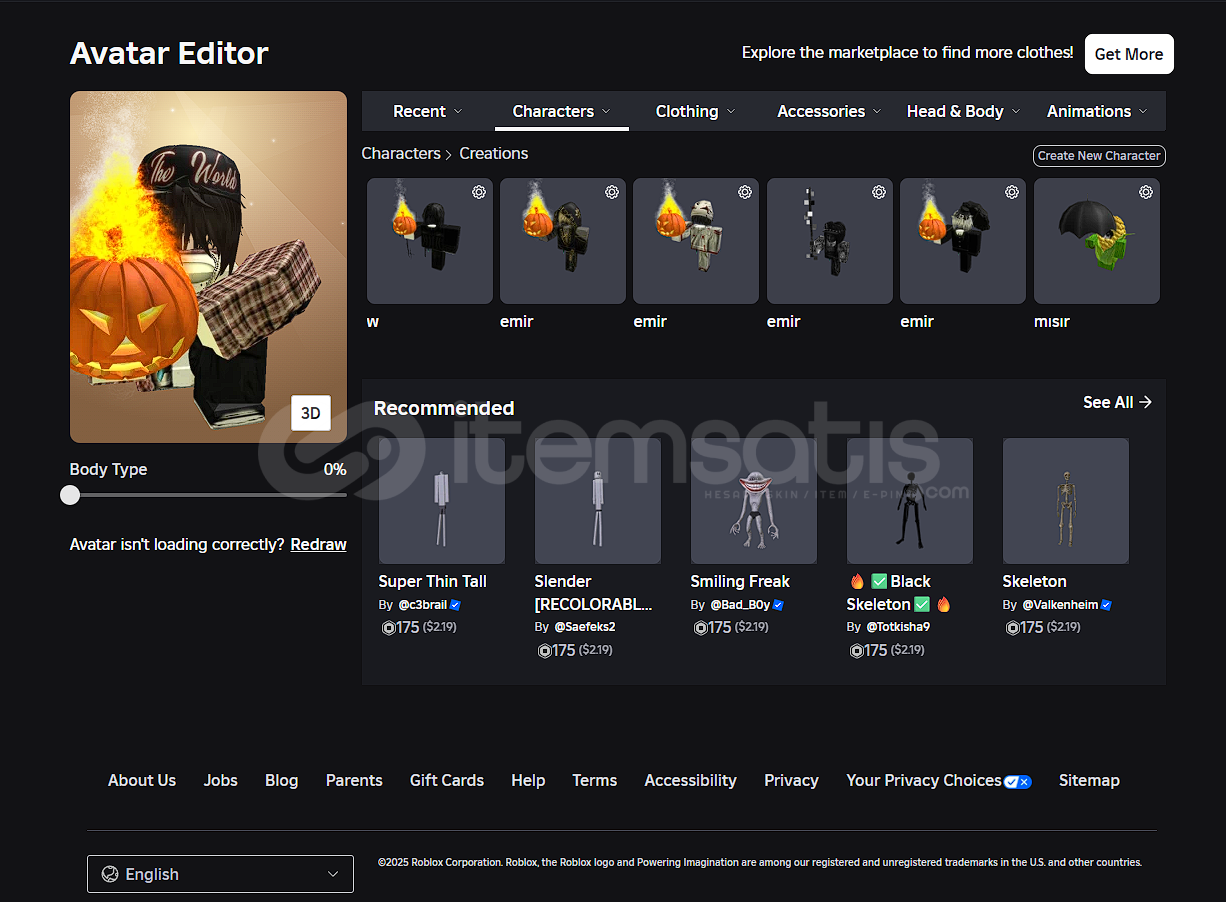
Task: Open the Parents footer link
Action: coord(354,780)
